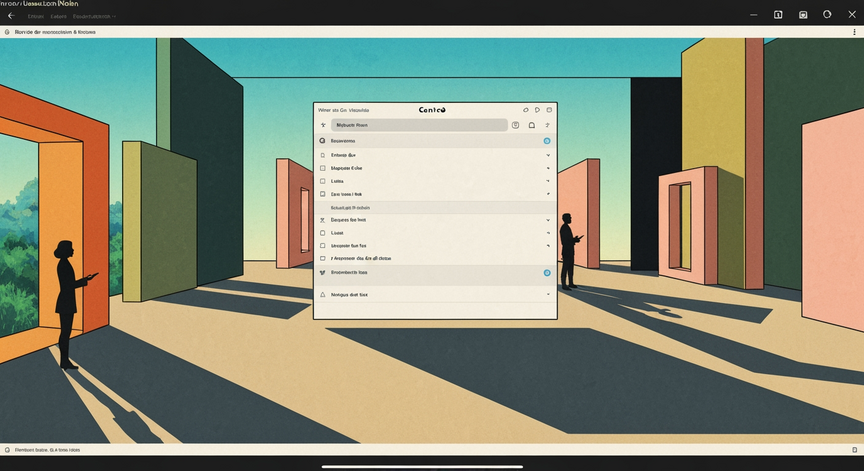
Task: Click the leaf-like icon on lower highlighted row
Action: 322,273
